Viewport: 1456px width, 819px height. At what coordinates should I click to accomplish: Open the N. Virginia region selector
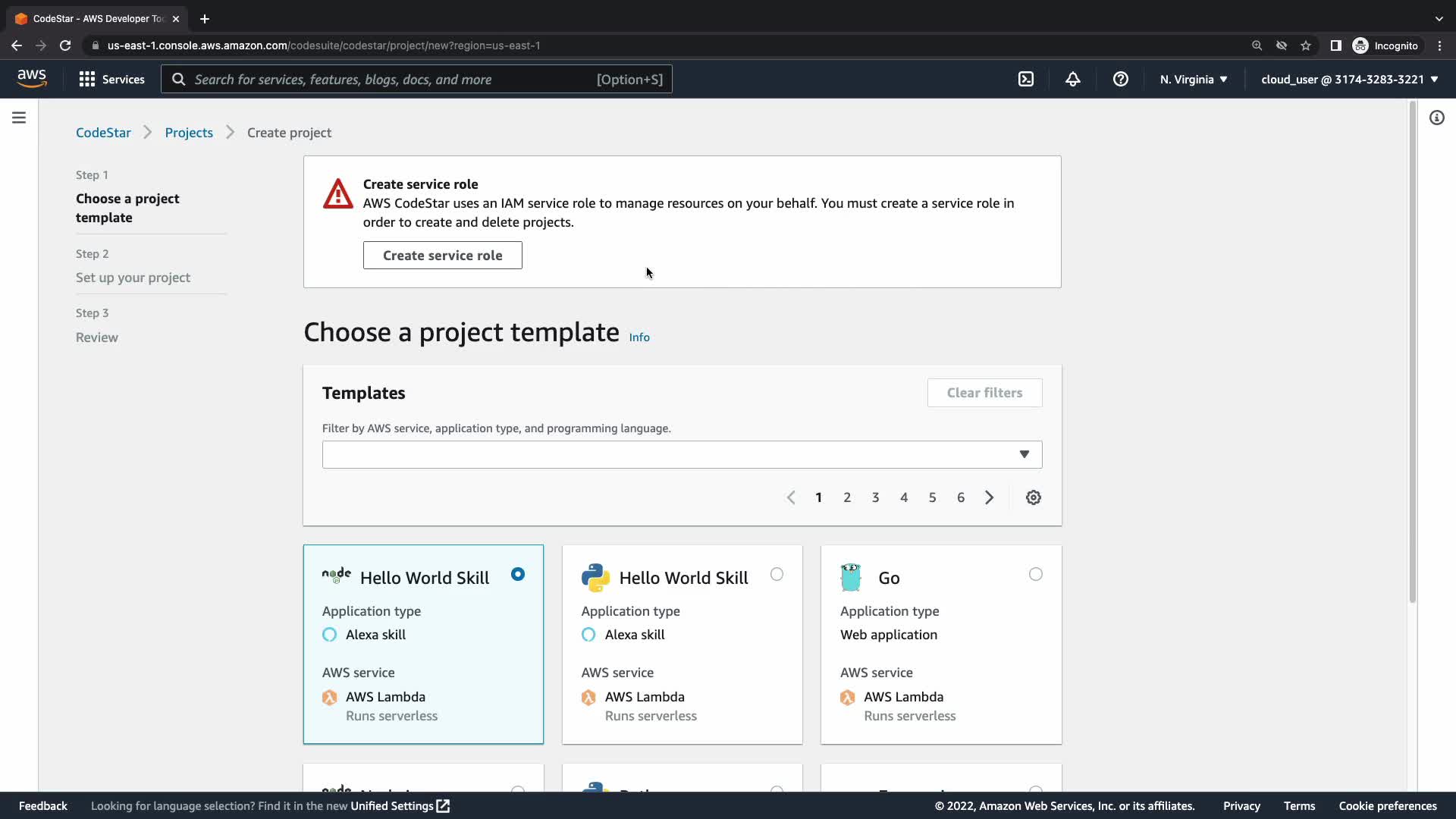coord(1193,79)
